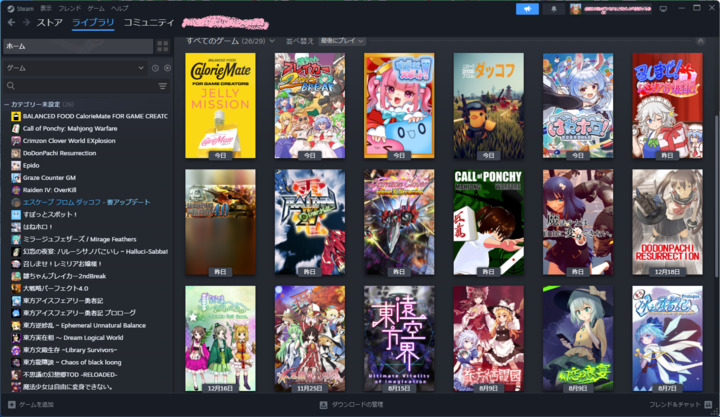720x417 pixels.
Task: Select ミラージュフェザーズ / Mirage Feathers in list
Action: coord(74,239)
